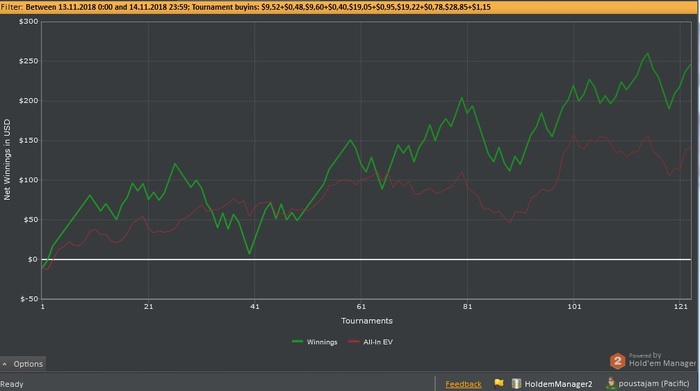Click the Tournaments axis title
Image resolution: width=700 pixels, height=391 pixels.
[367, 321]
